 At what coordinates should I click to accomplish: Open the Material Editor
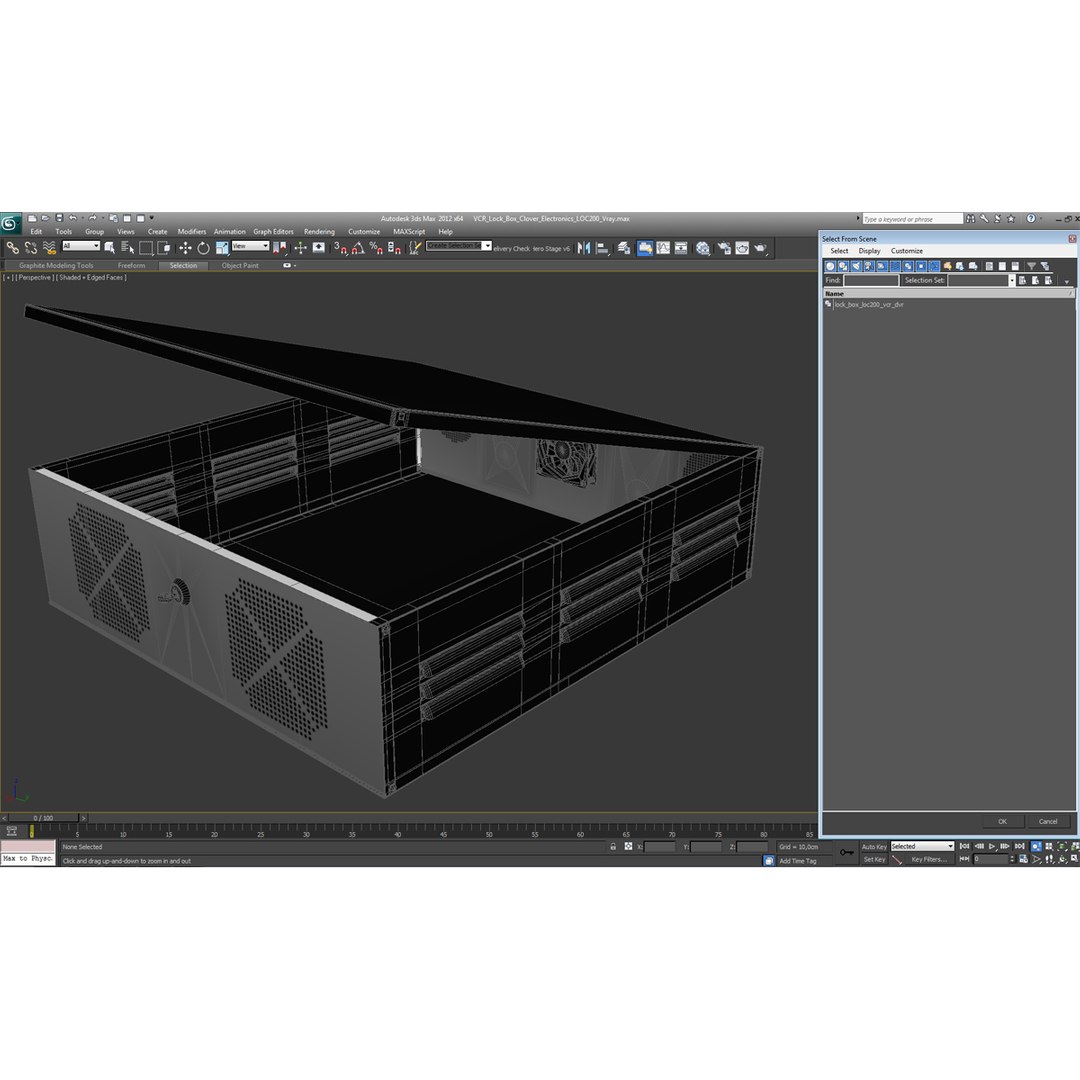pyautogui.click(x=703, y=248)
